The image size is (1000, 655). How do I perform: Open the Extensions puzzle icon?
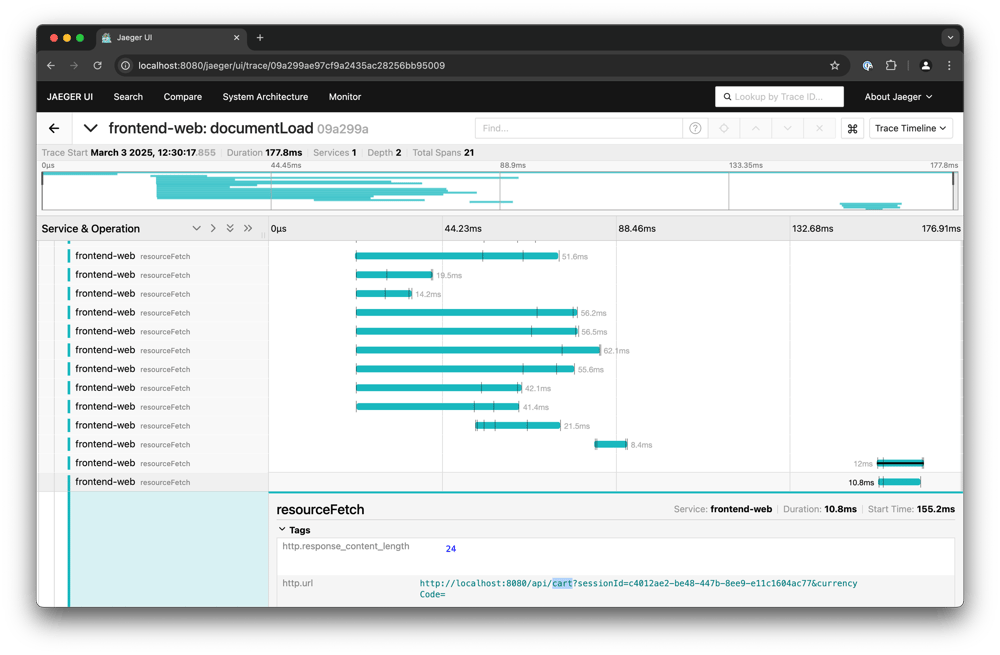[891, 65]
